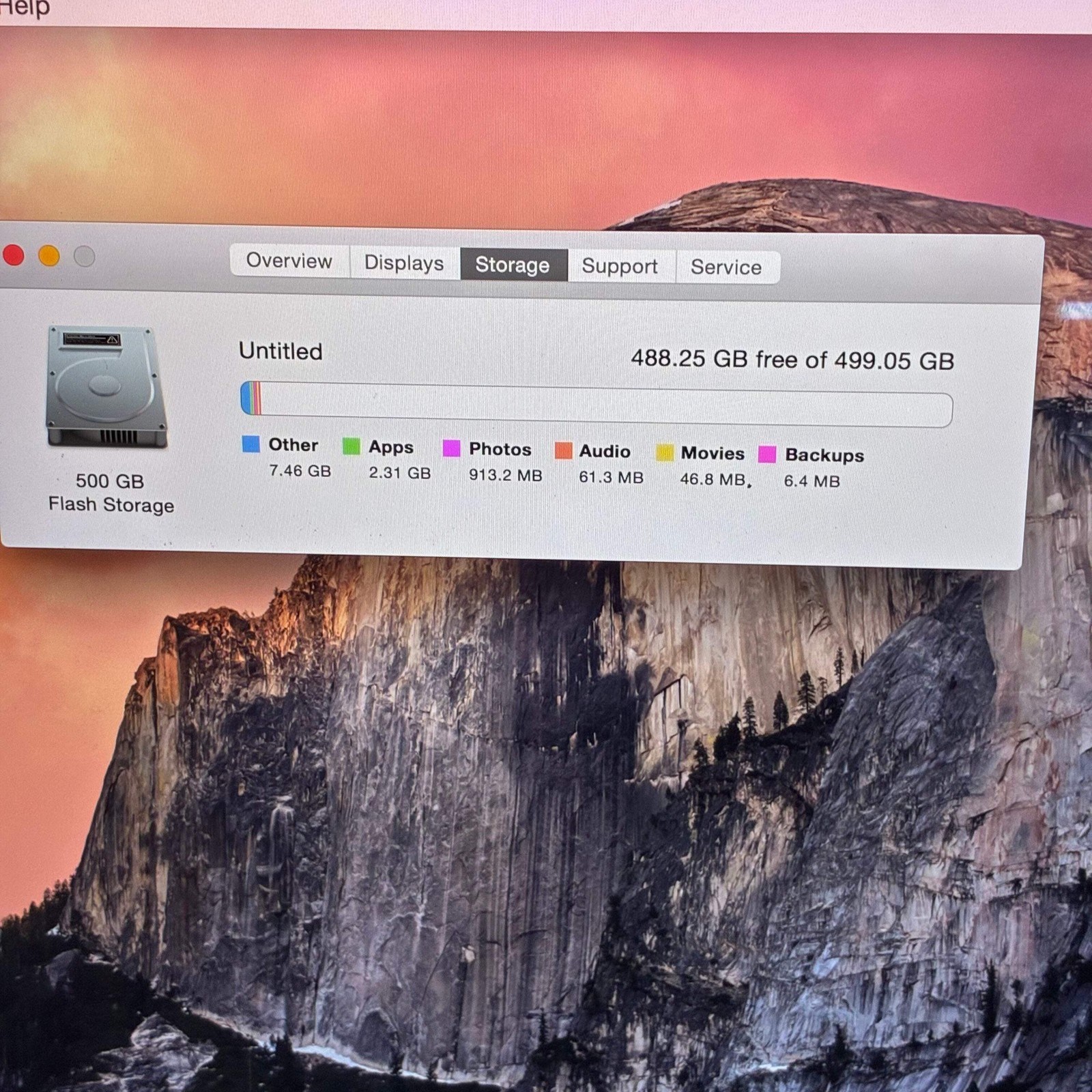This screenshot has width=1092, height=1092.
Task: Open the Displays tab
Action: pos(404,263)
